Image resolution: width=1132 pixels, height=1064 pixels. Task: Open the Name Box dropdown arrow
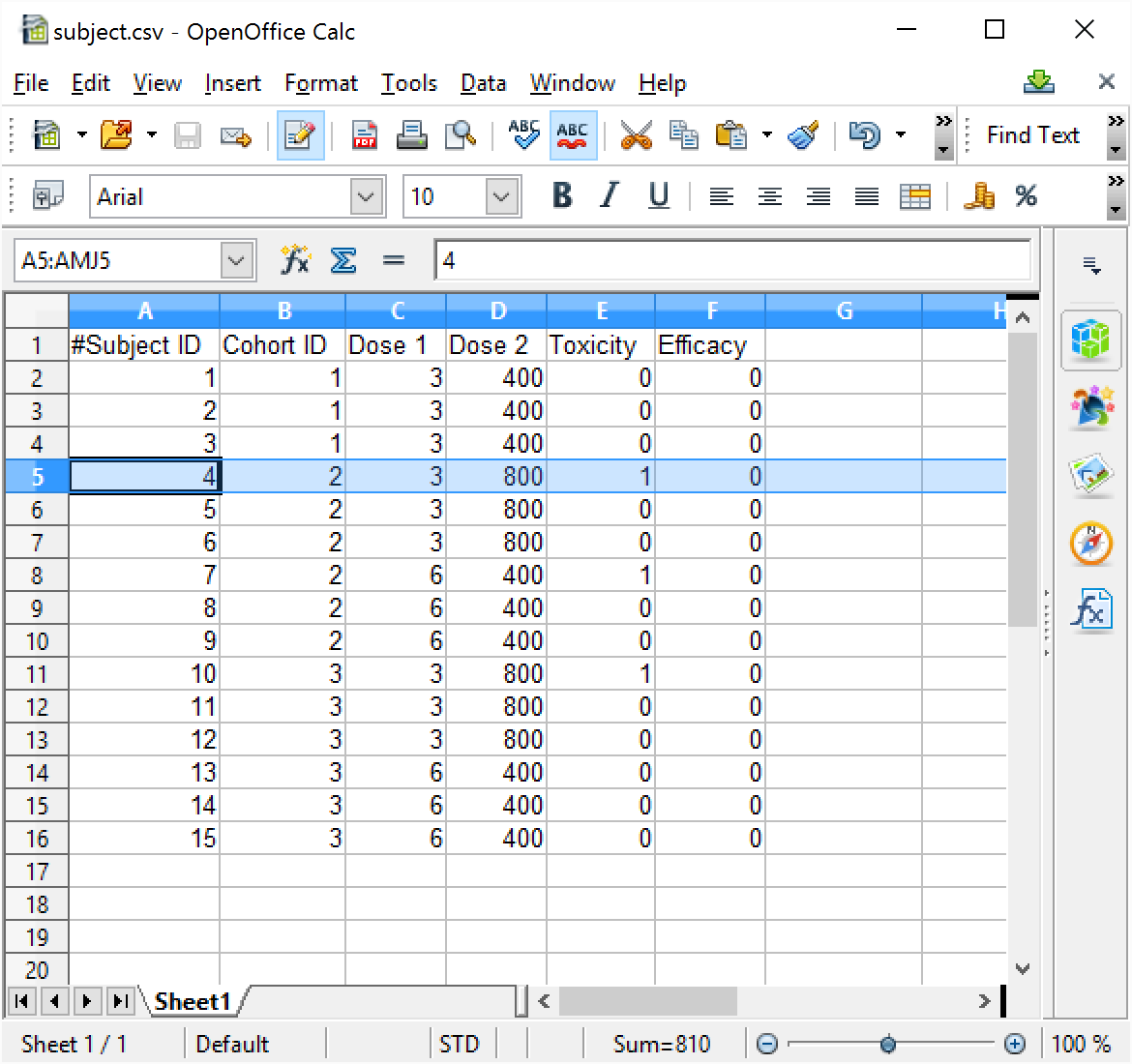coord(237,260)
